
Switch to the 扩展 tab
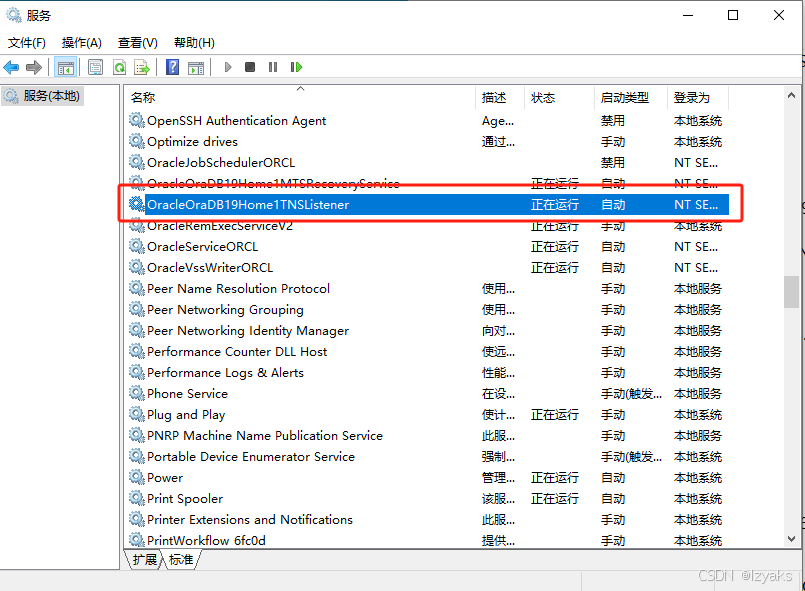pyautogui.click(x=144, y=559)
